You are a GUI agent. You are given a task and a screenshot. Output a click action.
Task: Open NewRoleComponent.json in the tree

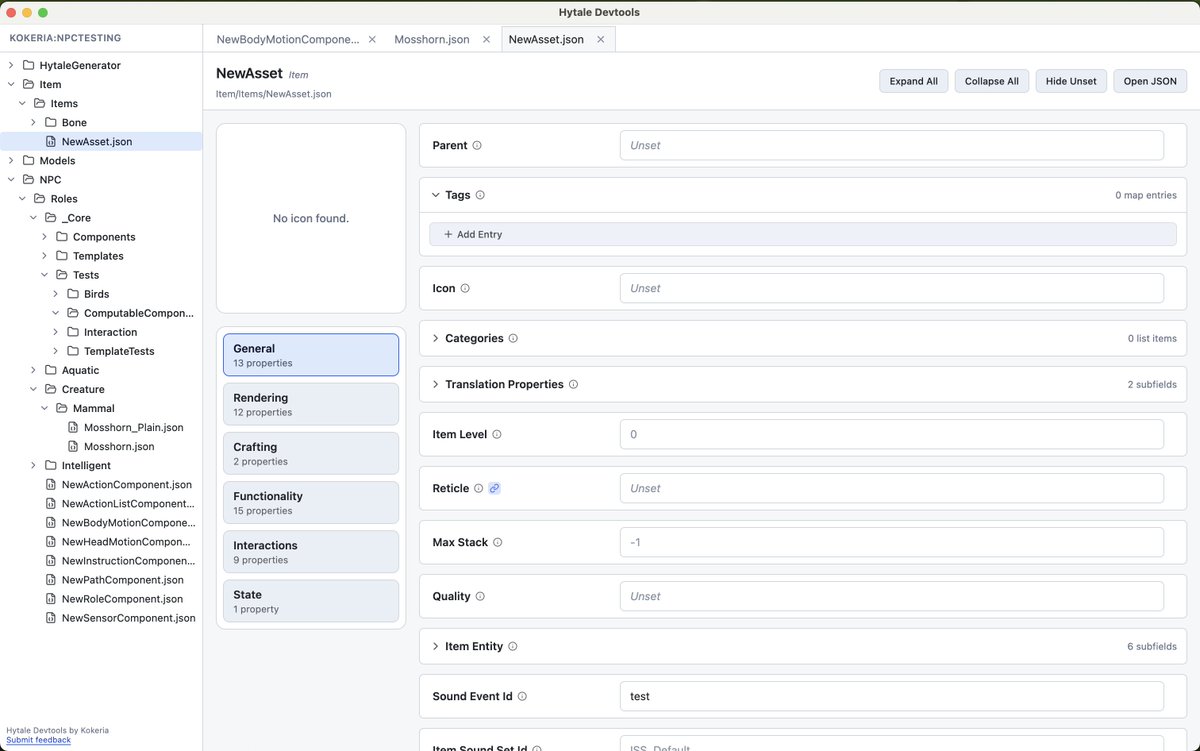pos(122,599)
